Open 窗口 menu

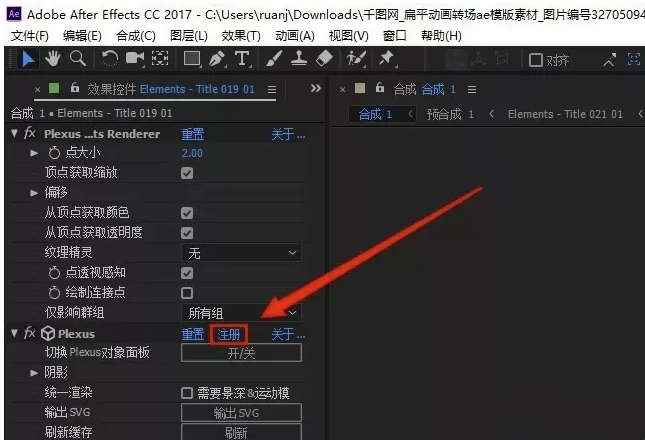(x=394, y=36)
